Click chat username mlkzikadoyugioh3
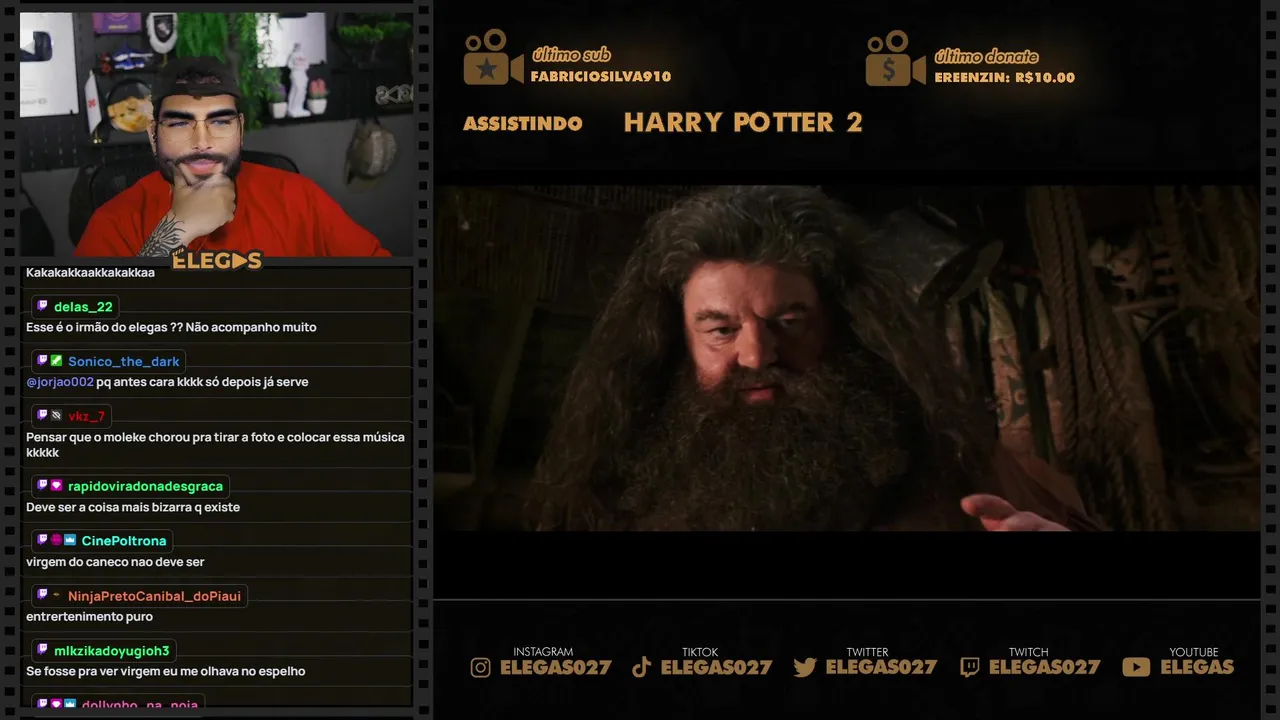The image size is (1280, 720). 112,651
